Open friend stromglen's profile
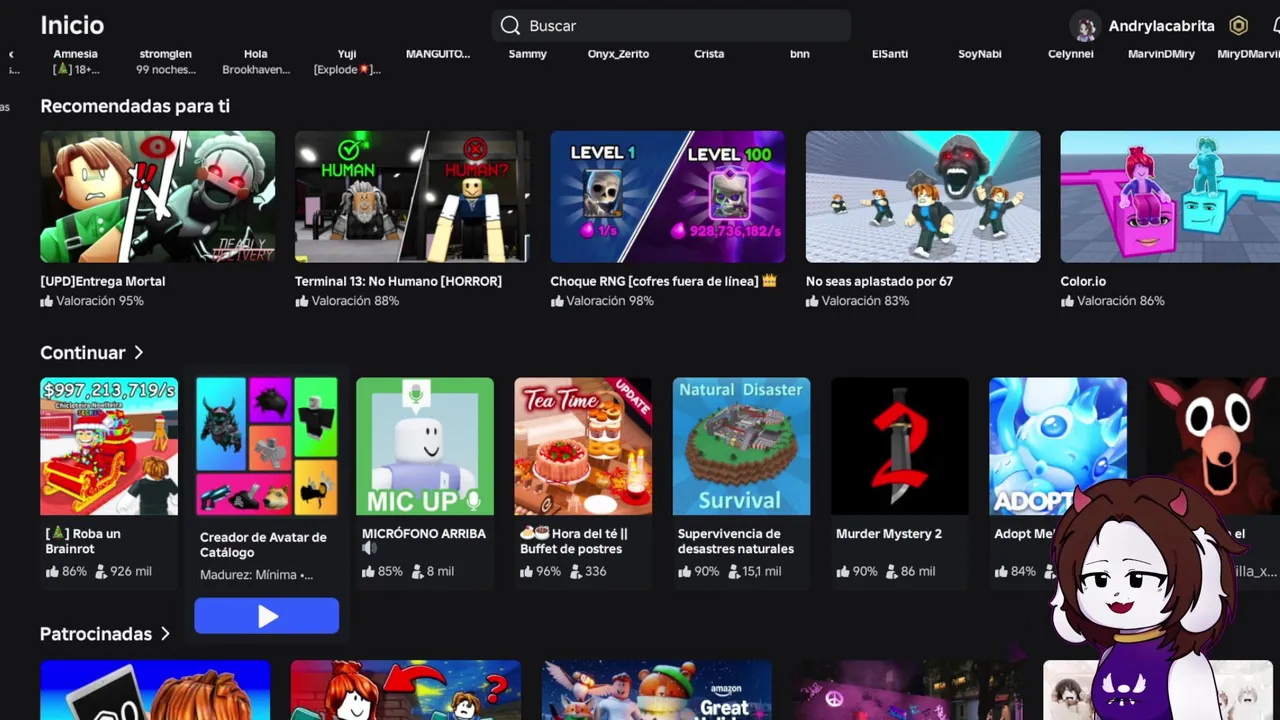The image size is (1280, 720). click(166, 54)
